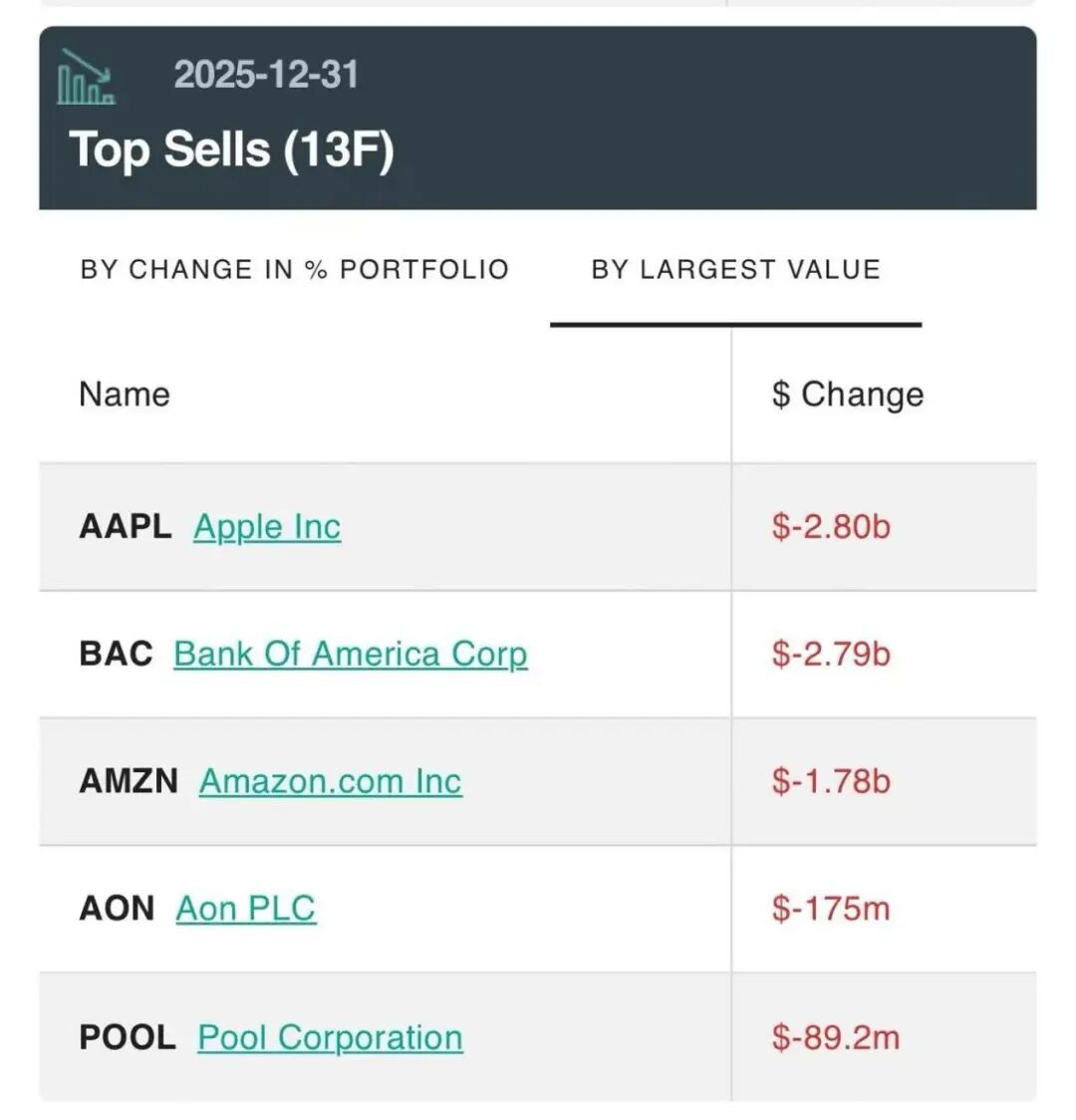
Task: Open the Aon PLC link
Action: 246,909
